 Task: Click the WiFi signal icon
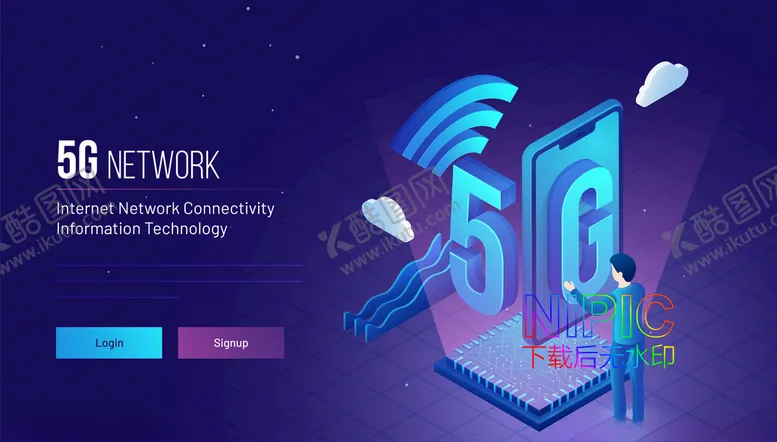pos(453,124)
